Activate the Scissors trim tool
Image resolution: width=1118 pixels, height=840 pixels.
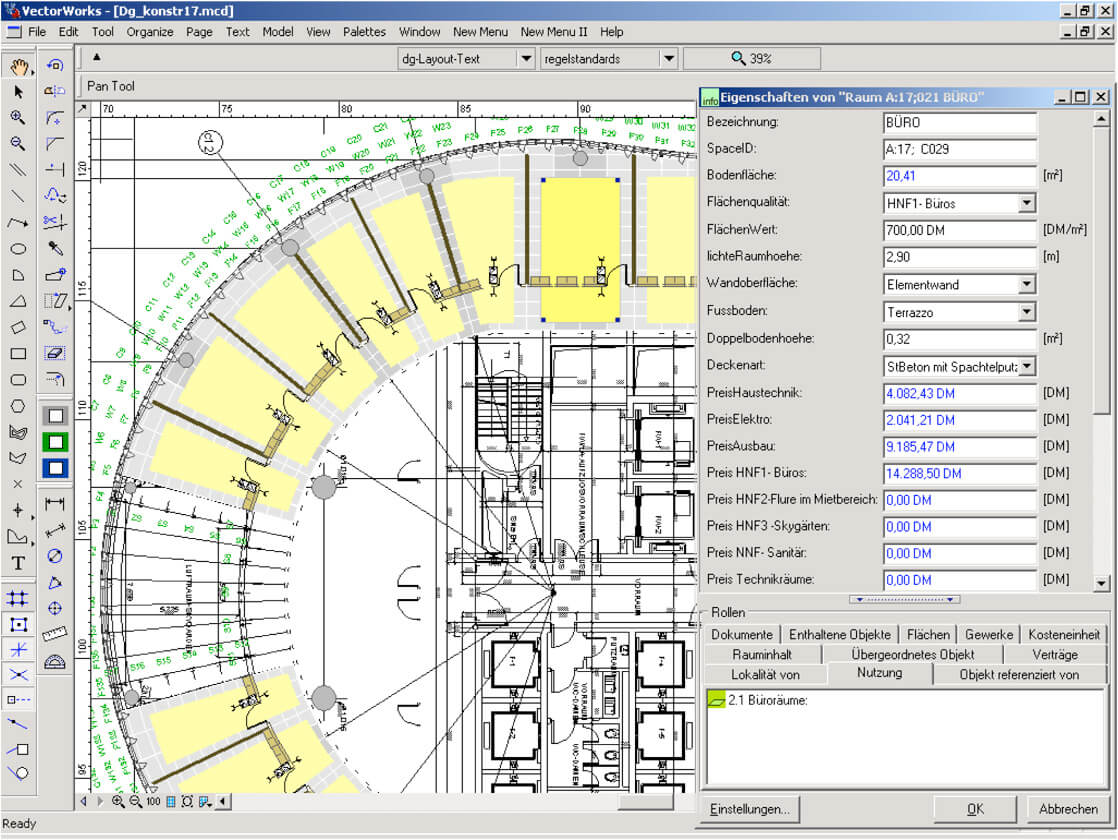click(x=55, y=221)
